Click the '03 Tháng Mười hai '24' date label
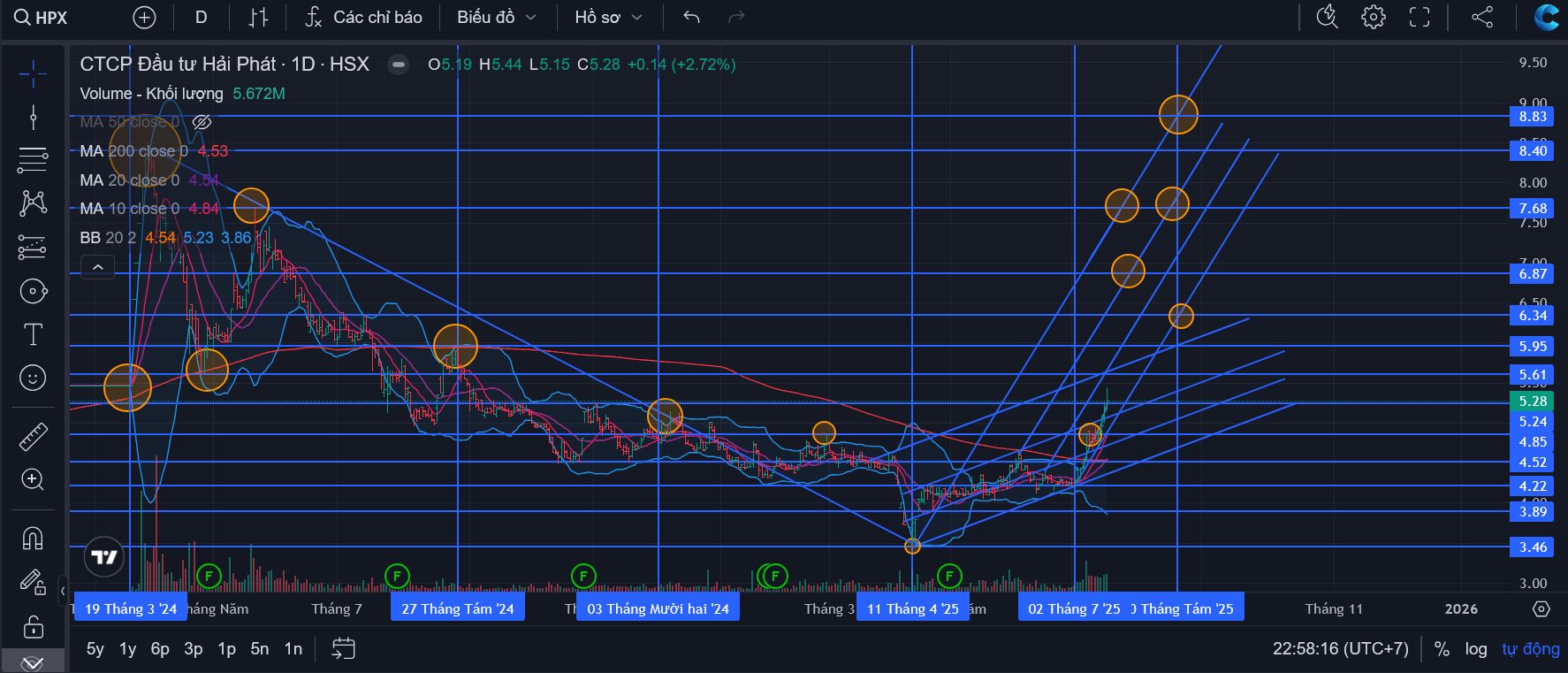 (658, 608)
